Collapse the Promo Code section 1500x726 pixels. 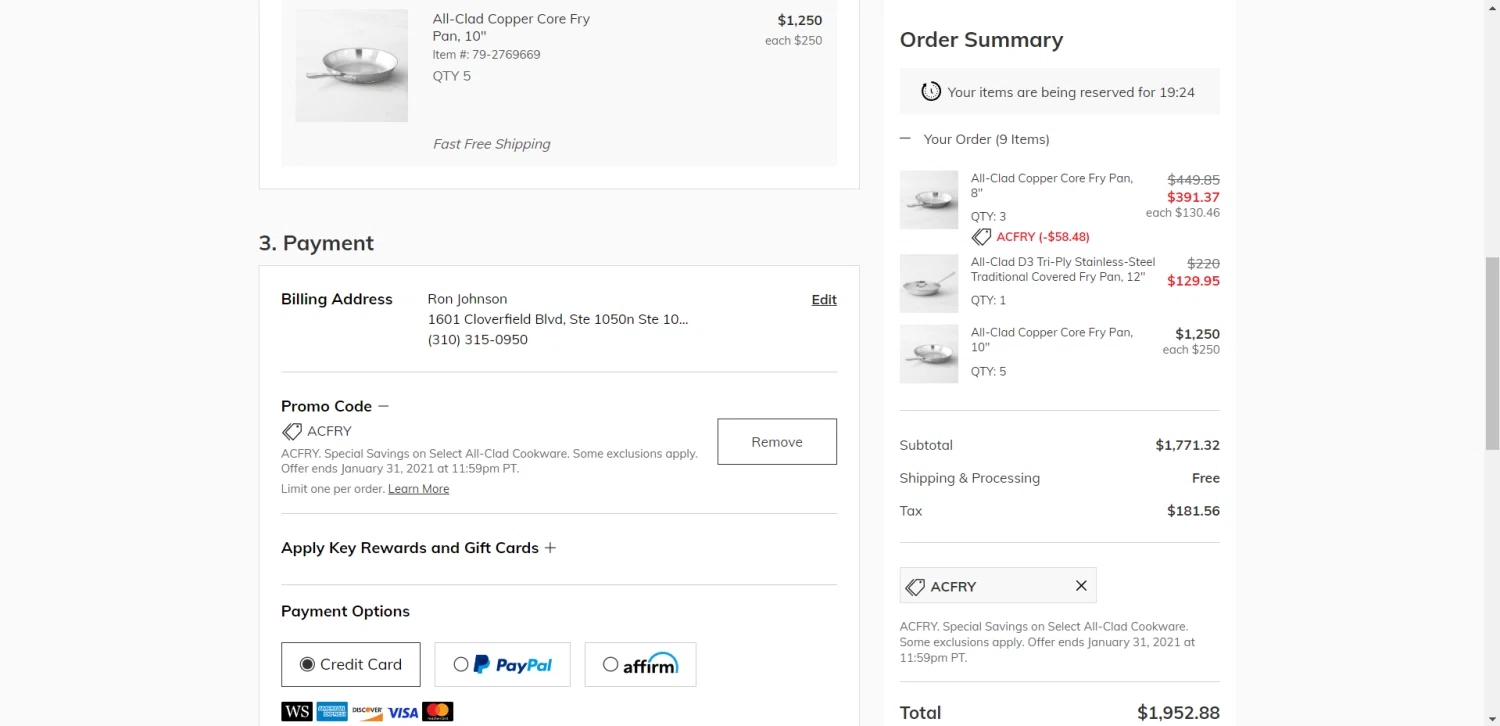pos(384,406)
